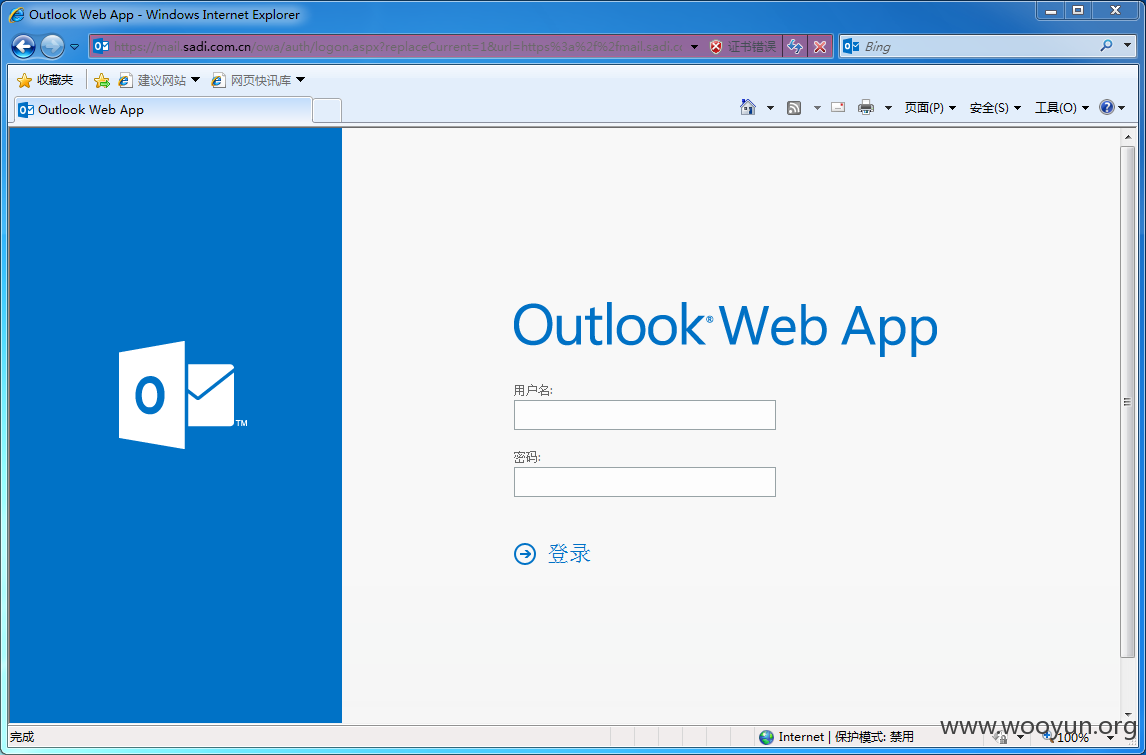The image size is (1146, 755).
Task: Go to the home page icon
Action: pos(748,107)
